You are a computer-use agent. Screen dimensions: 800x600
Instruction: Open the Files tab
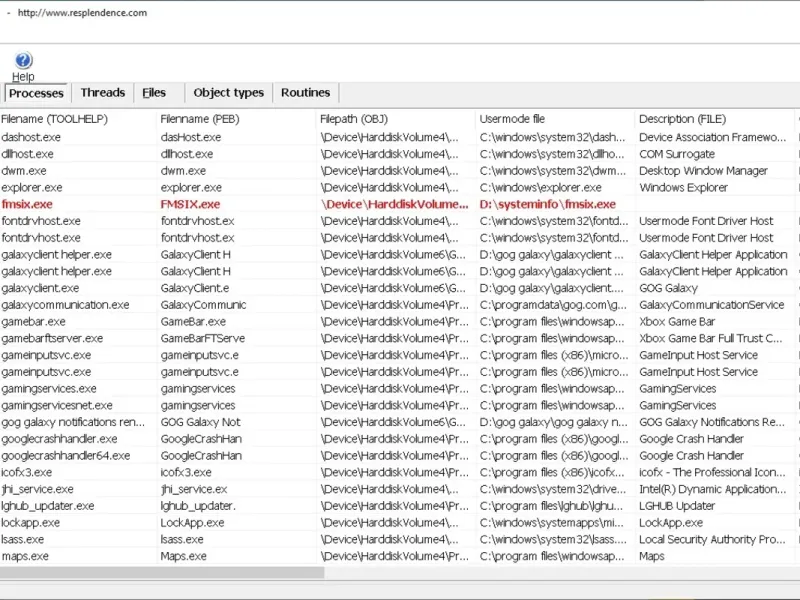(x=154, y=93)
